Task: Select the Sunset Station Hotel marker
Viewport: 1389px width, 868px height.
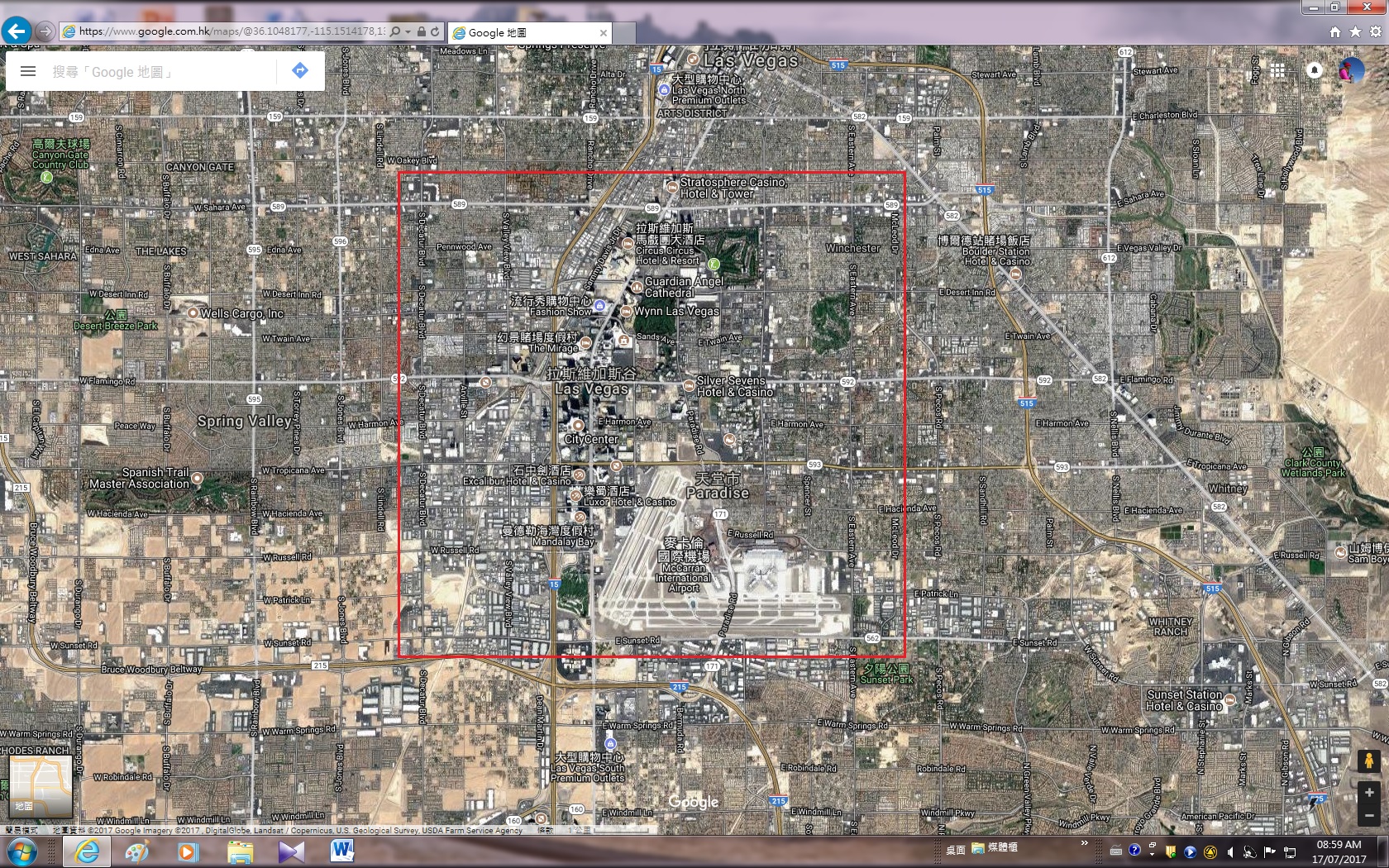Action: tap(1229, 700)
